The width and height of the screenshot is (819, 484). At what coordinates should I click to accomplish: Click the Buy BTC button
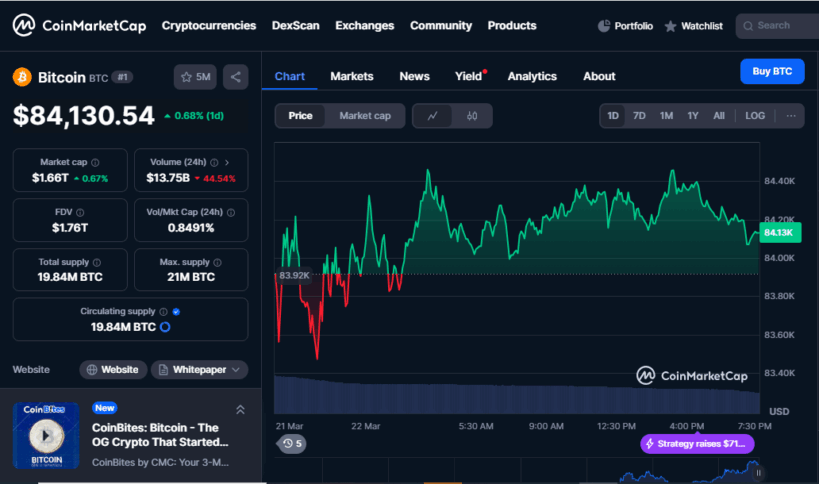pos(772,72)
